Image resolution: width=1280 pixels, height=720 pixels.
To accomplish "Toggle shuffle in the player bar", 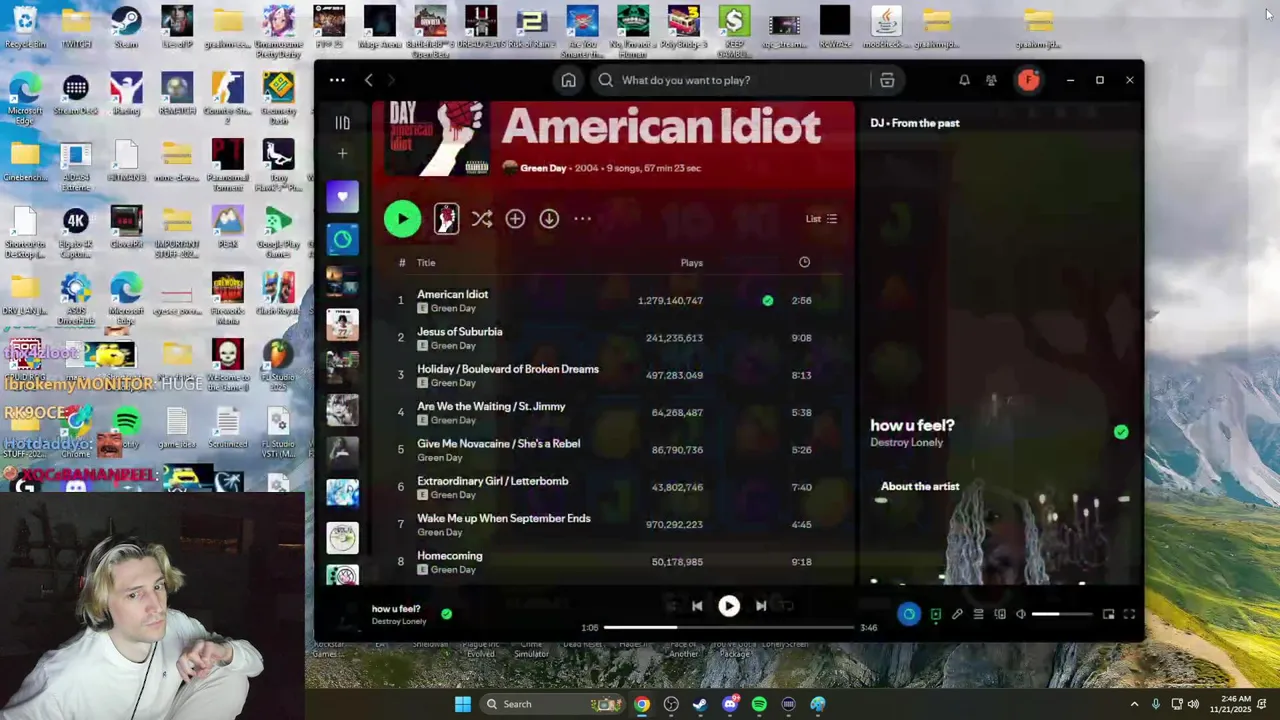I will (x=671, y=606).
